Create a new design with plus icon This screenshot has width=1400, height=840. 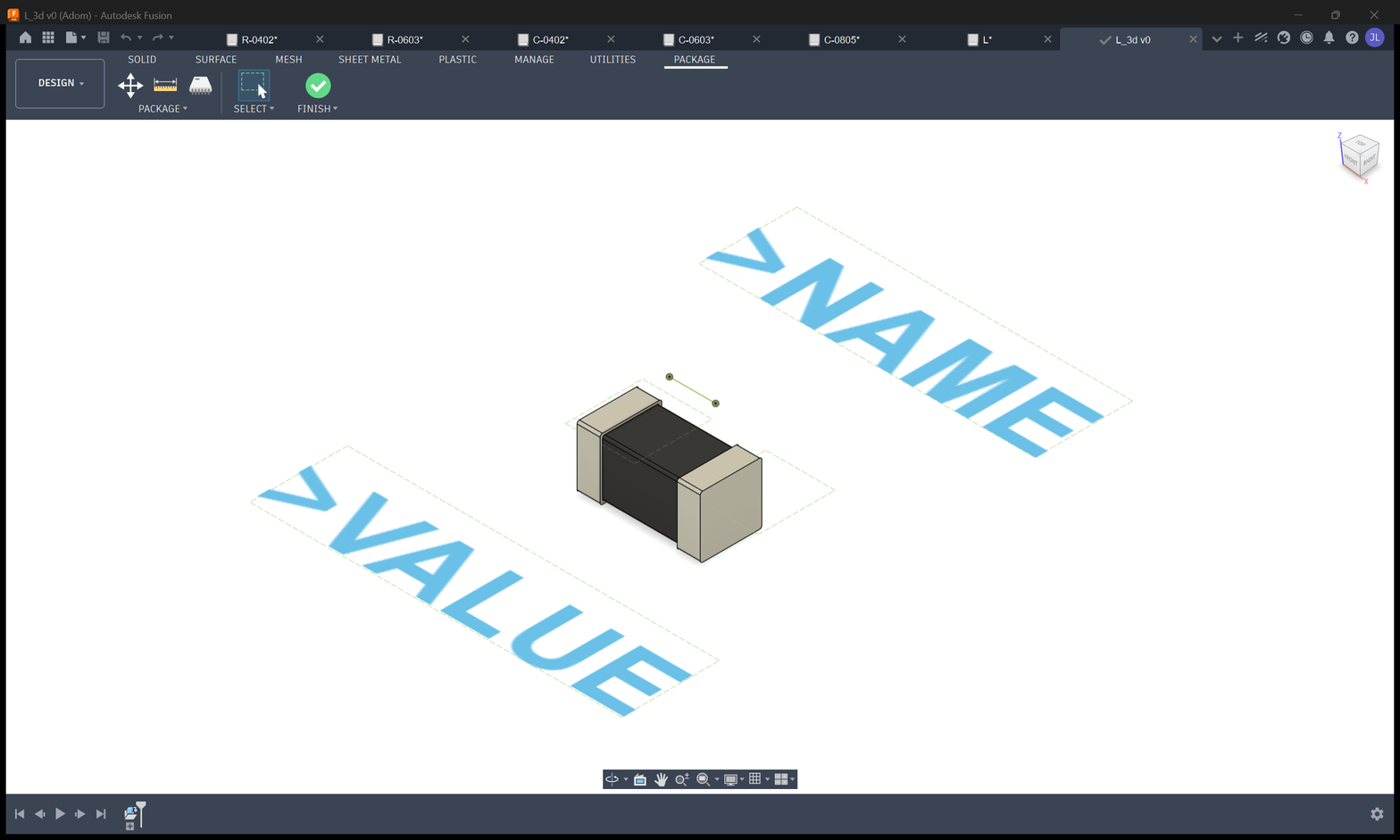pyautogui.click(x=1237, y=37)
